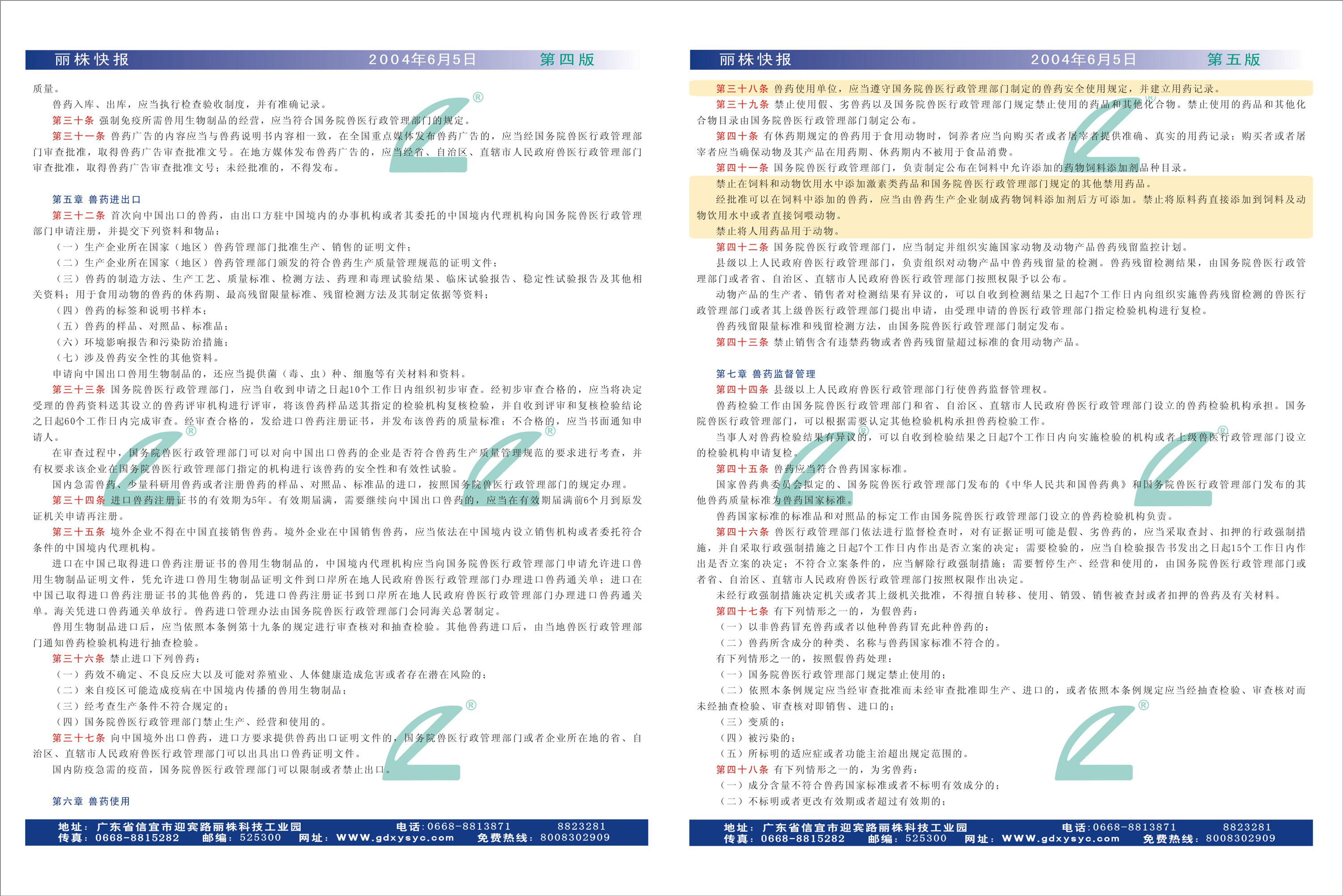
Task: Click the 第六章 兽药使用 chapter heading
Action: click(x=91, y=801)
